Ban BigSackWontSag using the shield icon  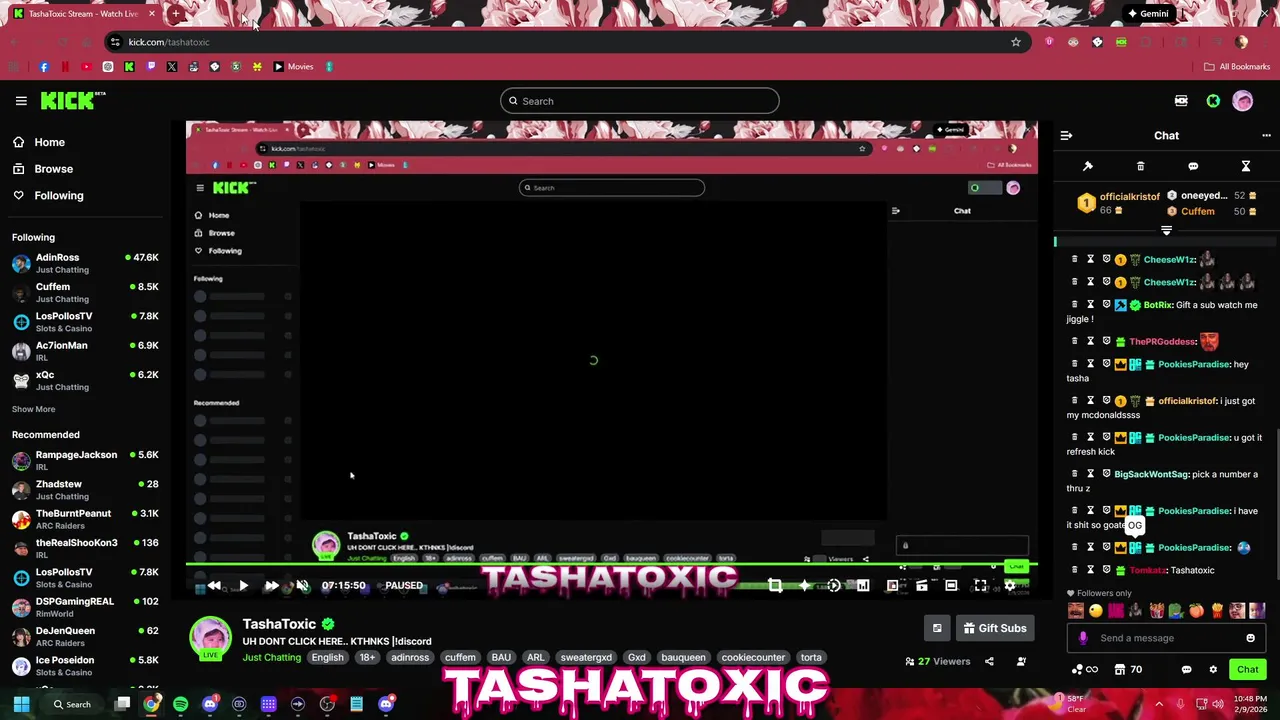coord(1106,474)
